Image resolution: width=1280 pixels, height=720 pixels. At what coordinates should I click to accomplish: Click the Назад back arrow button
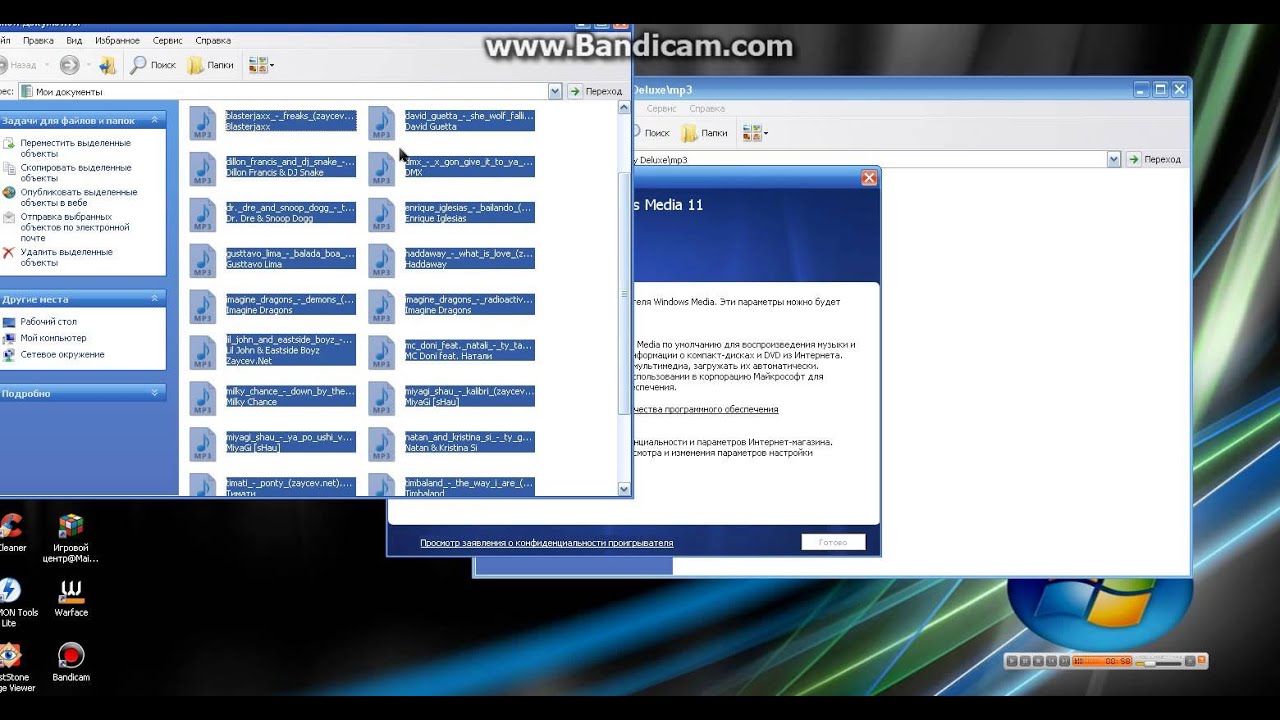18,65
